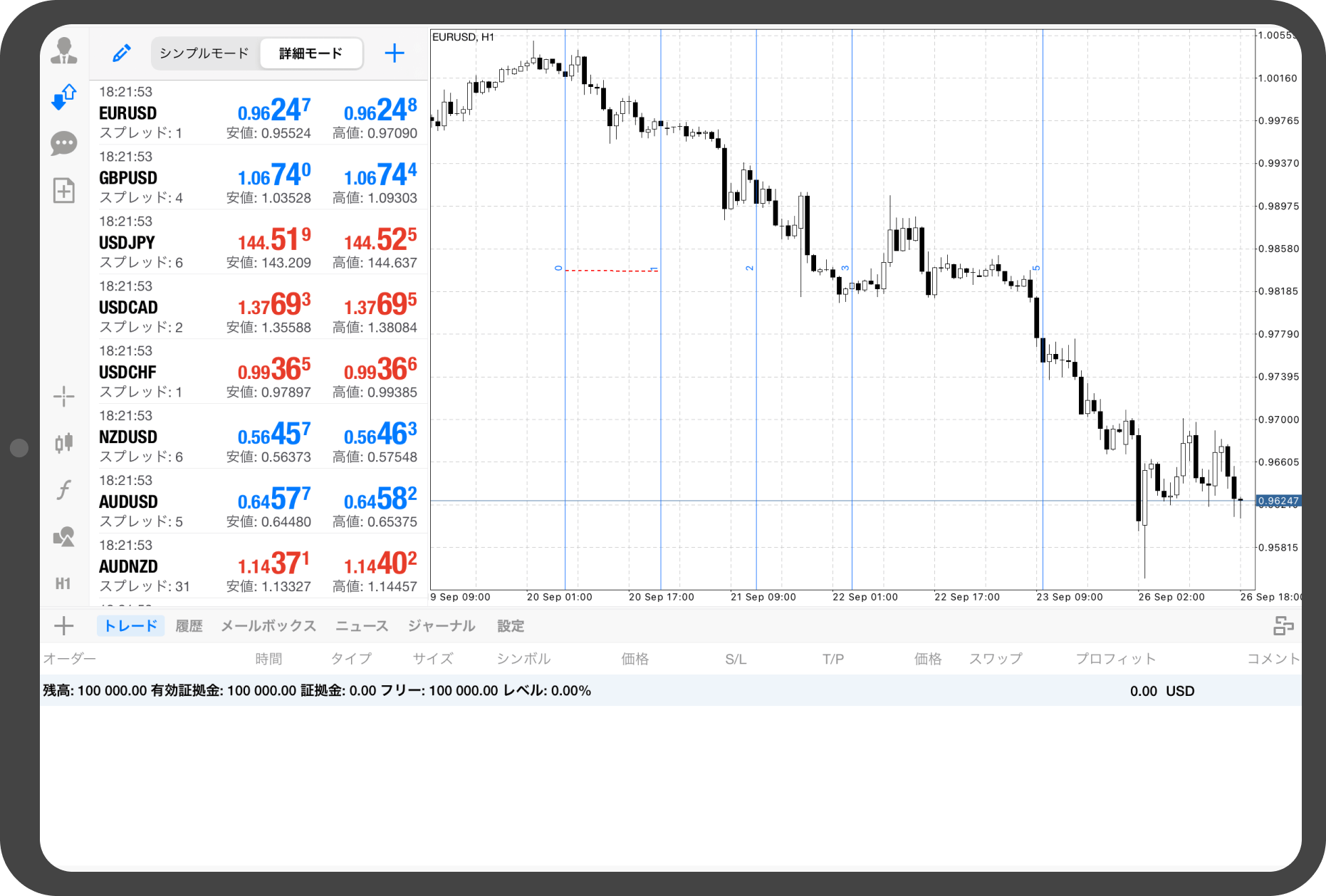Open the H1 timeframe selector

63,584
